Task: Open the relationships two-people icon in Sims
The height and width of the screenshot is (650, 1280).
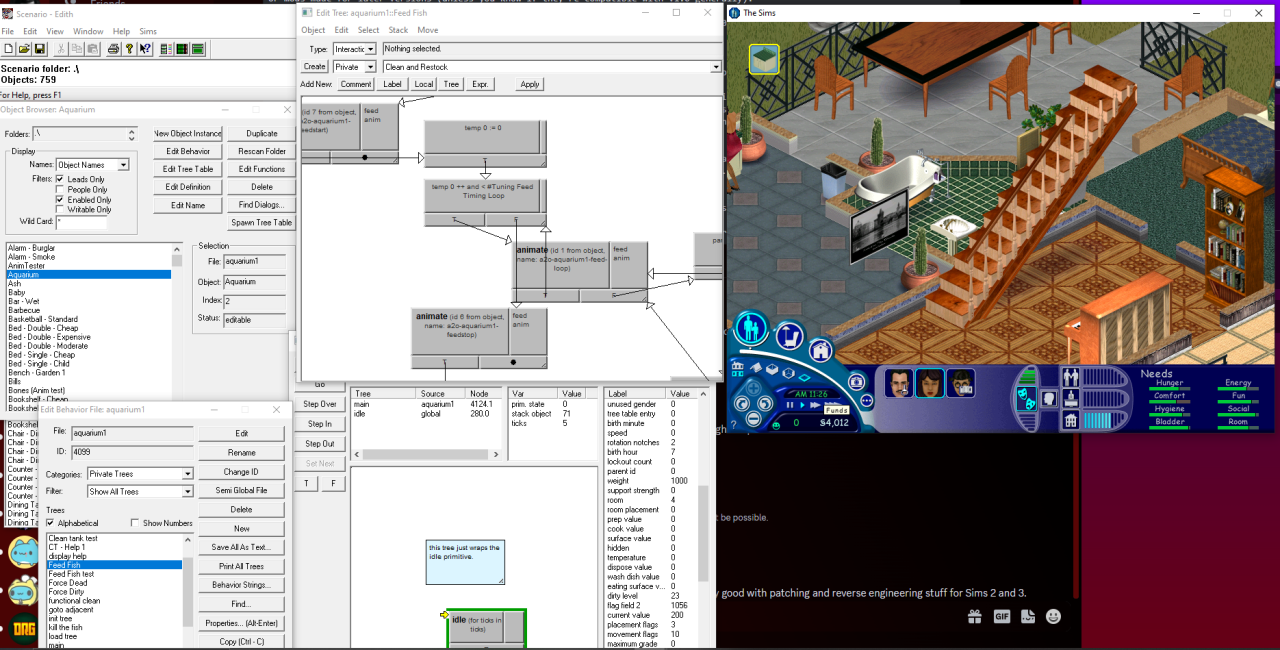Action: pos(1071,378)
